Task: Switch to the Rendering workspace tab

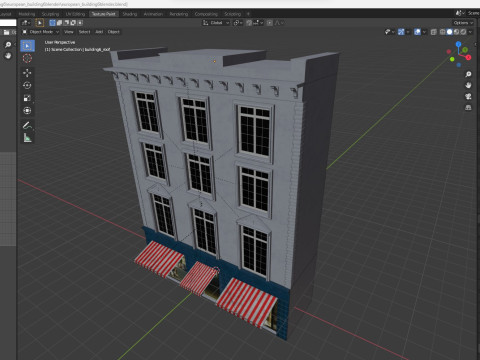Action: click(179, 14)
